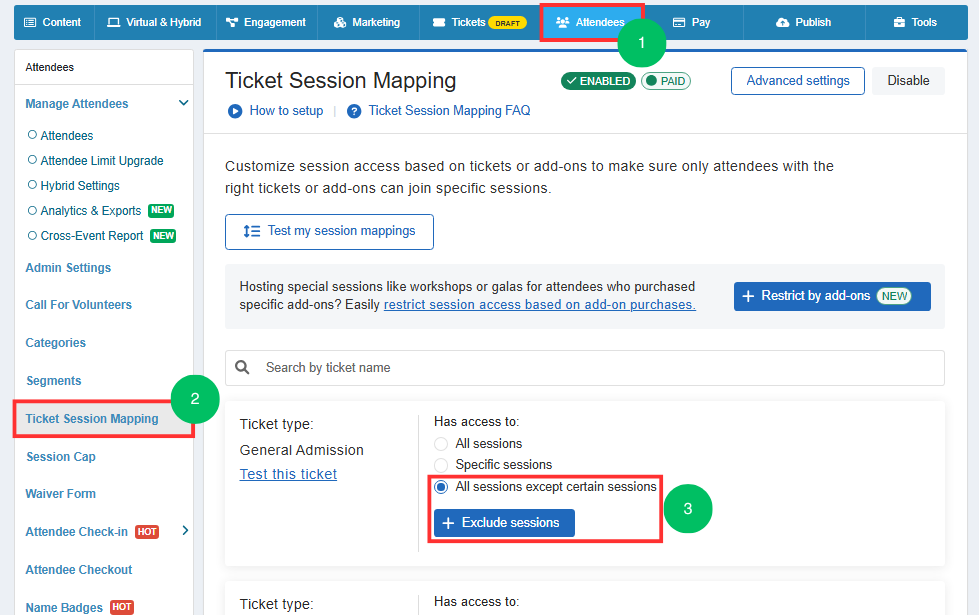Screen dimensions: 979x615
Task: Open the Test this ticket link
Action: (x=288, y=475)
